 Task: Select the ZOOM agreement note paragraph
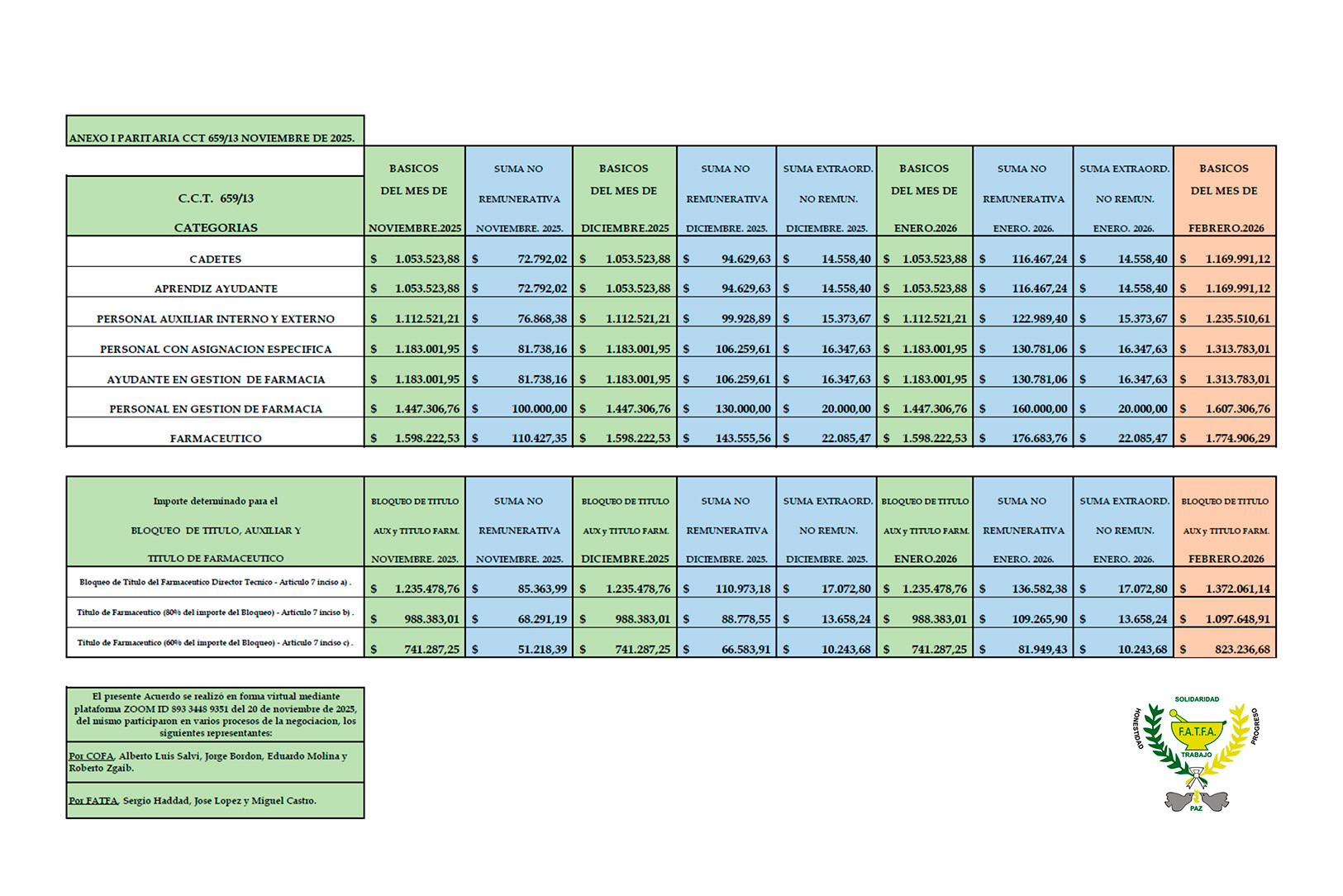click(215, 714)
